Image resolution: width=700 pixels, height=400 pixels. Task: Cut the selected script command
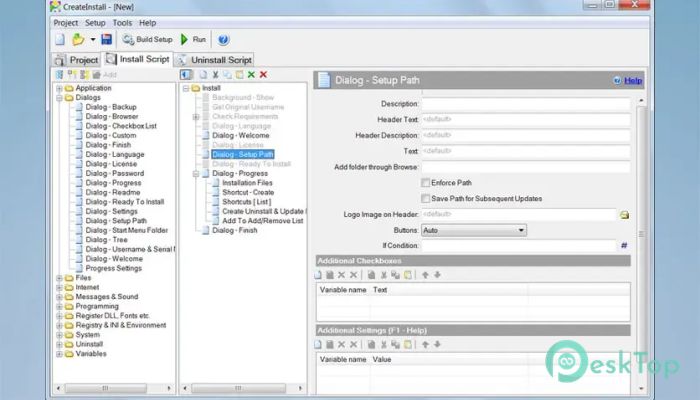215,75
